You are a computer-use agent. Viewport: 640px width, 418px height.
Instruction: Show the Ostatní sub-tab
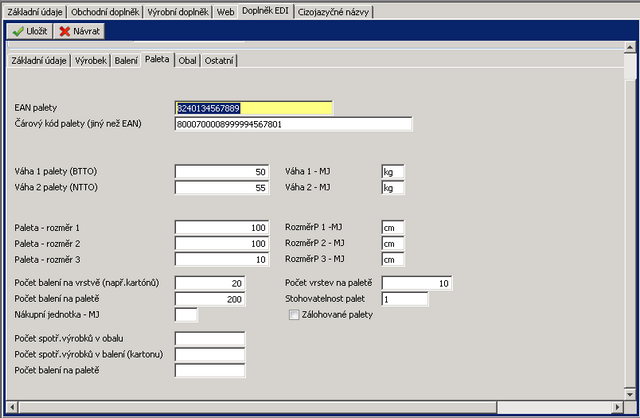pyautogui.click(x=219, y=61)
